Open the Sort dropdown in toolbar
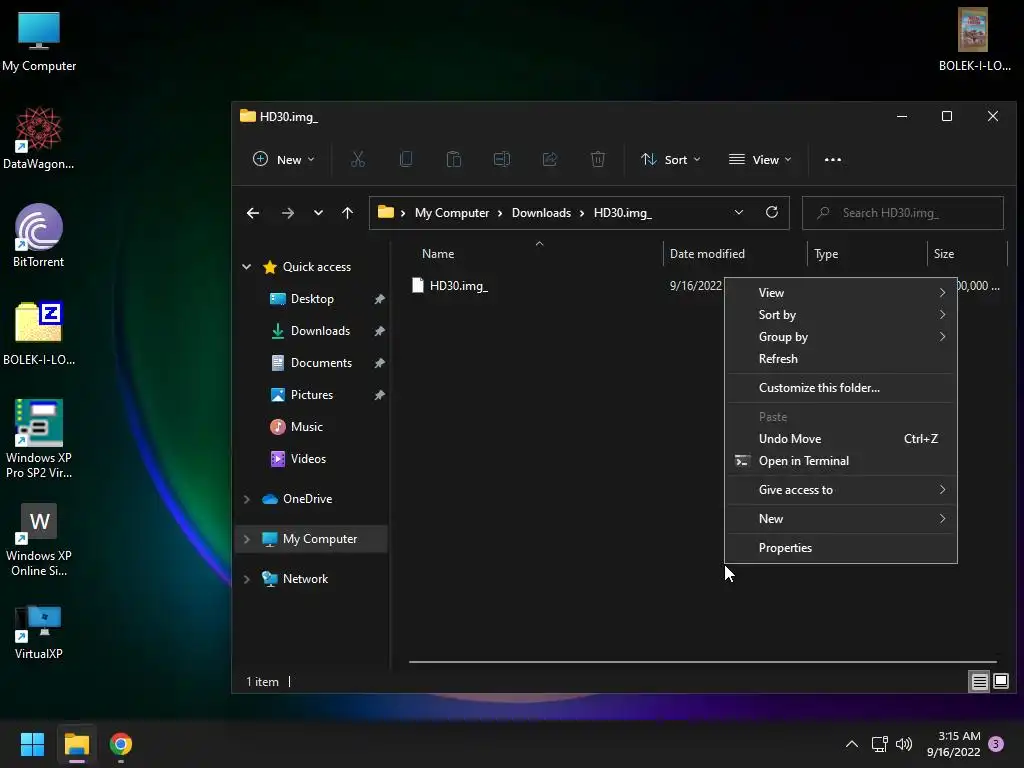Image resolution: width=1024 pixels, height=768 pixels. click(x=671, y=159)
